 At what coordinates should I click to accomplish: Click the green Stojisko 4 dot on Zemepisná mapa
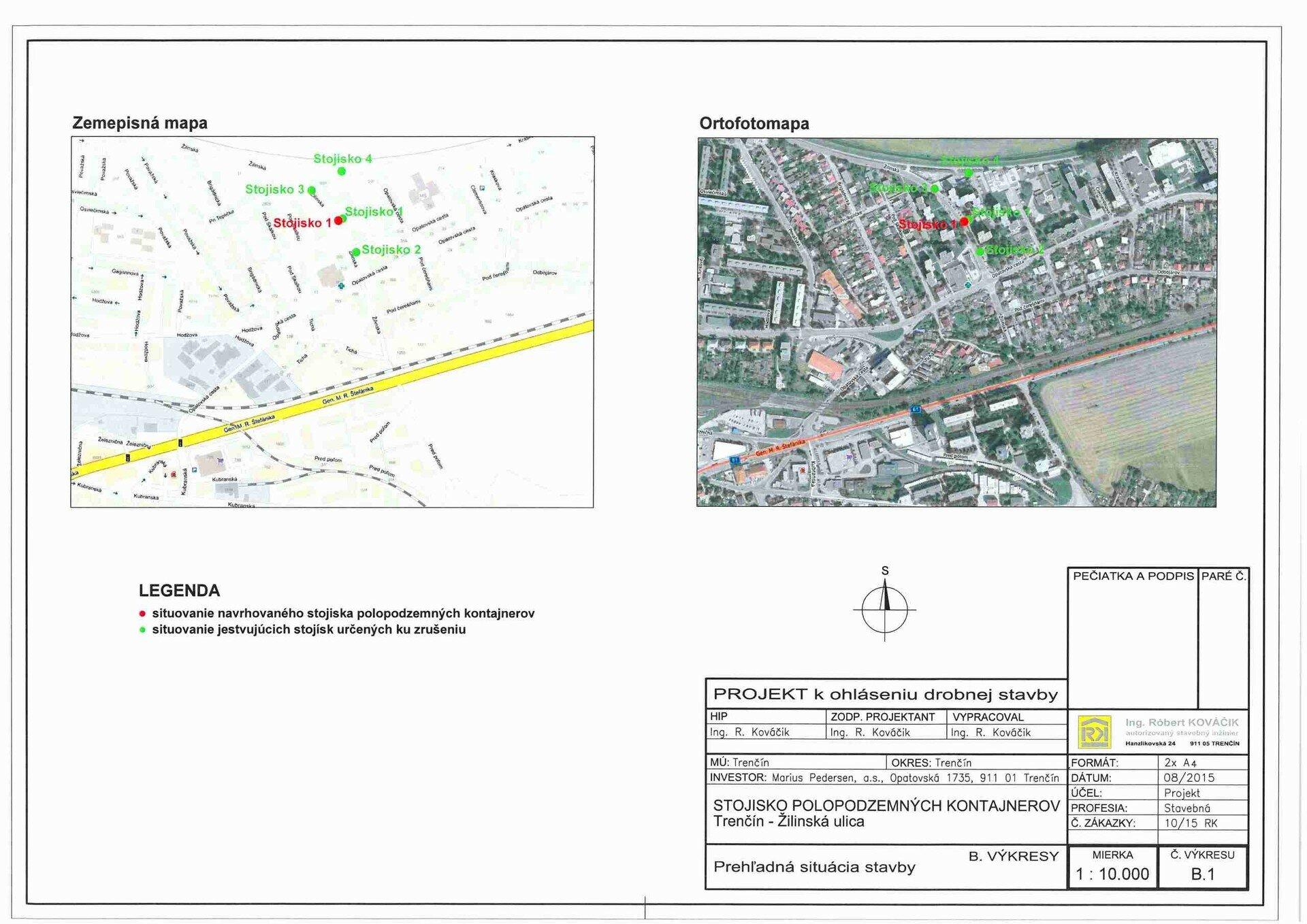click(x=342, y=171)
